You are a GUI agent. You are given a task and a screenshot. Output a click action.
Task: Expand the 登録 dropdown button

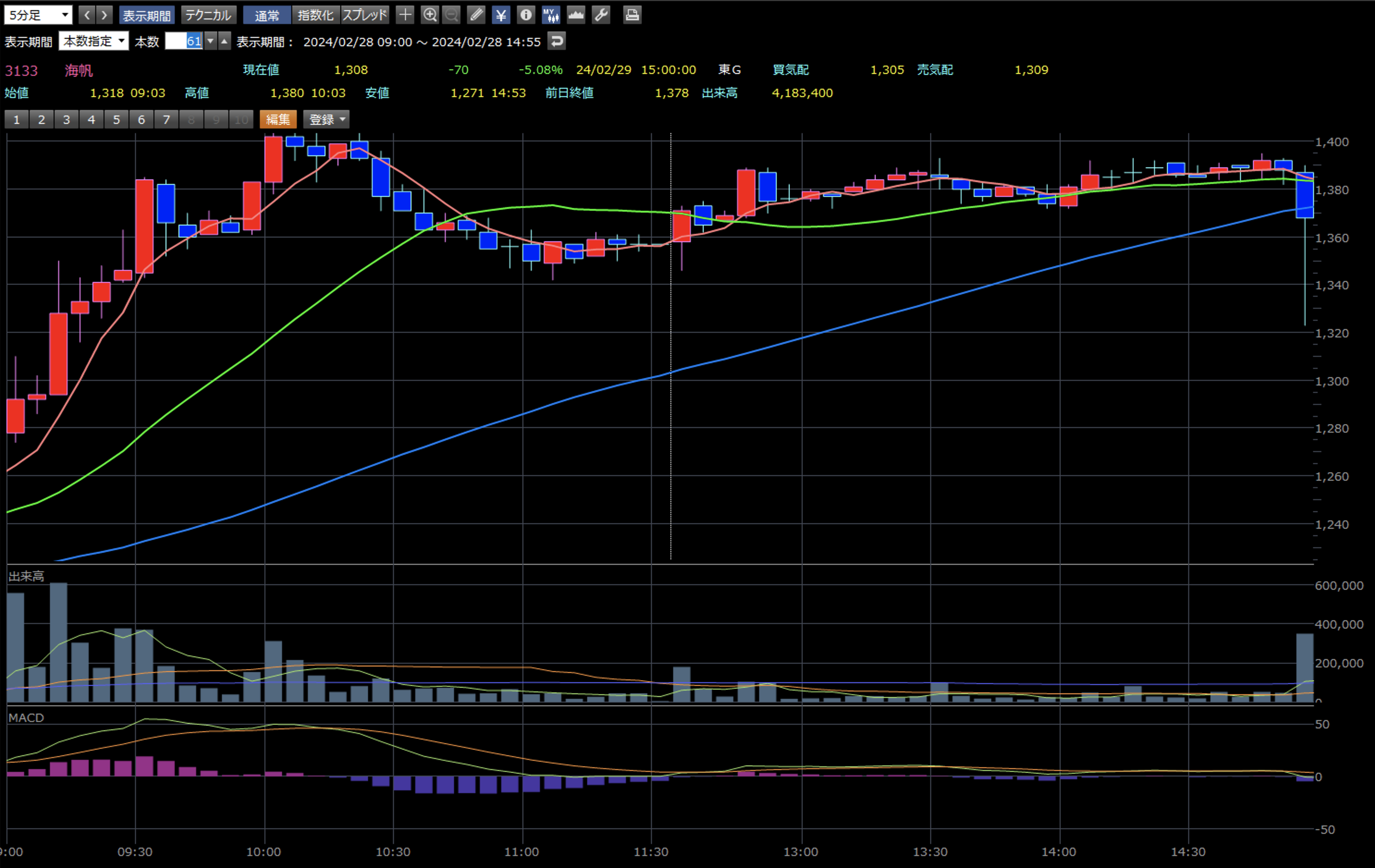coord(326,119)
